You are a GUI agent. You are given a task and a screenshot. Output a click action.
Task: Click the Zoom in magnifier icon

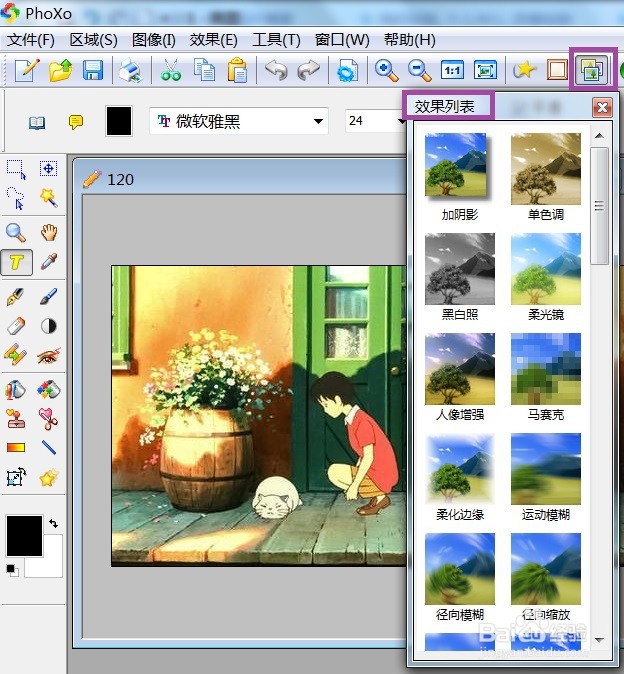[x=386, y=70]
